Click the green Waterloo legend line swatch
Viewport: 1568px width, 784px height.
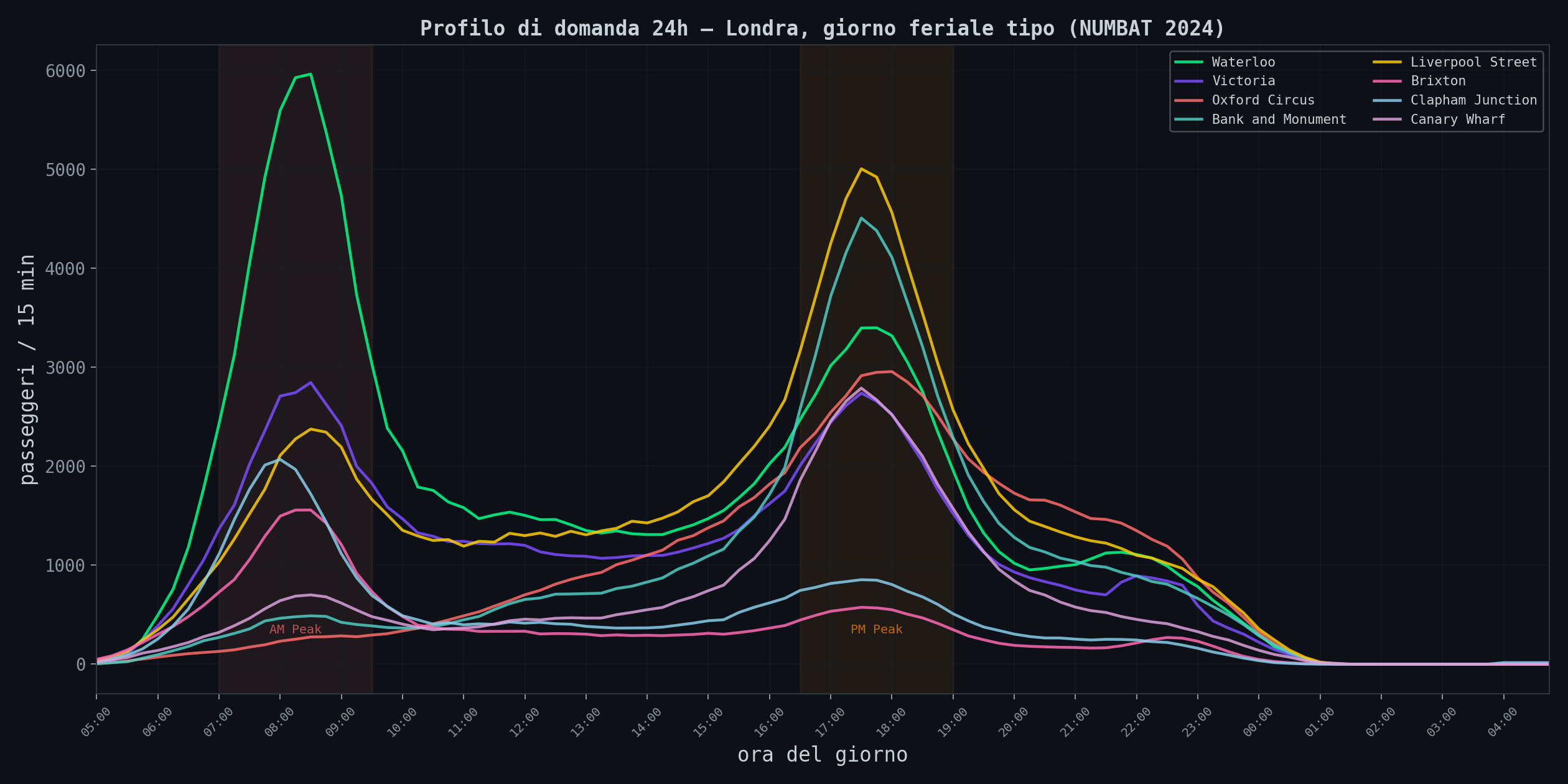1188,62
